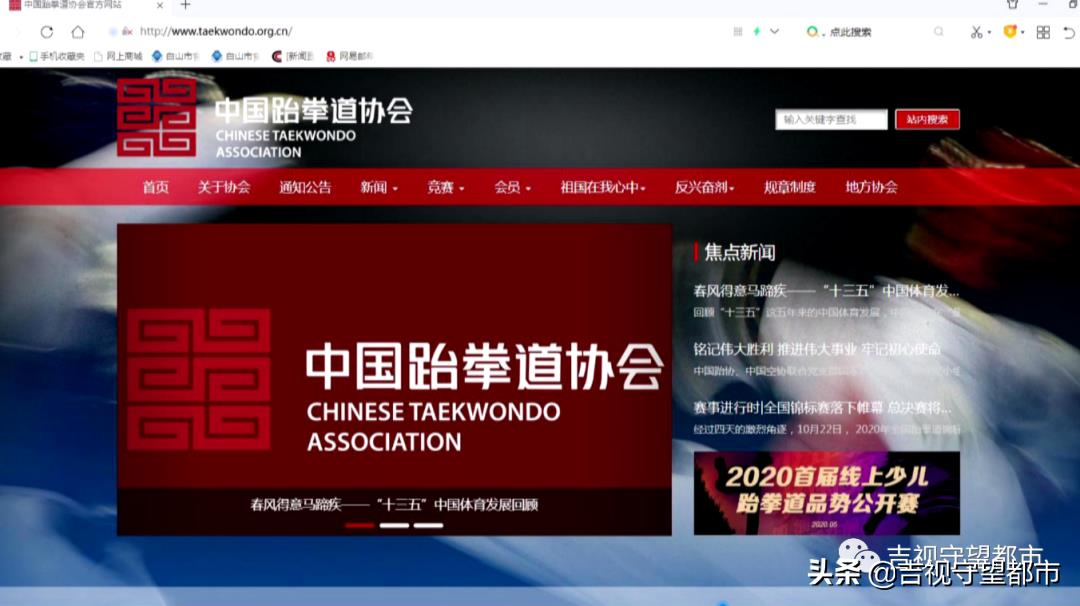The height and width of the screenshot is (606, 1080).
Task: Open the headline 赛事进行时|全国锦标赛落下帷幕
Action: pos(822,408)
